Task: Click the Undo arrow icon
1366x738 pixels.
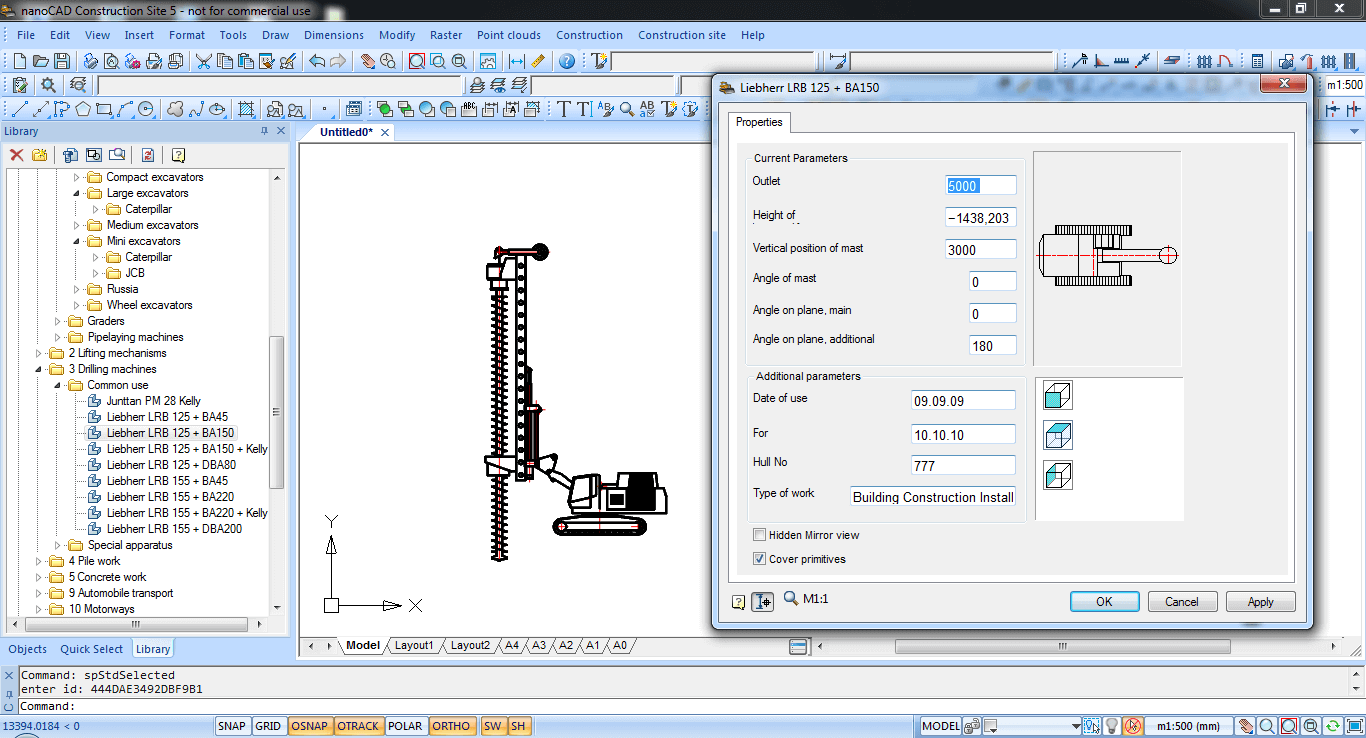Action: (316, 61)
